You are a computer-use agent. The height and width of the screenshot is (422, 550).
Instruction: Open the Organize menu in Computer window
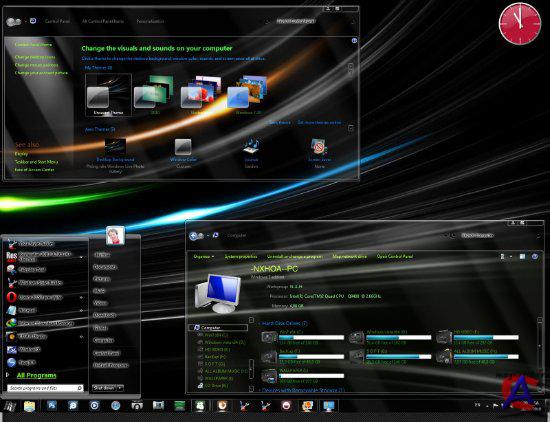click(x=203, y=257)
